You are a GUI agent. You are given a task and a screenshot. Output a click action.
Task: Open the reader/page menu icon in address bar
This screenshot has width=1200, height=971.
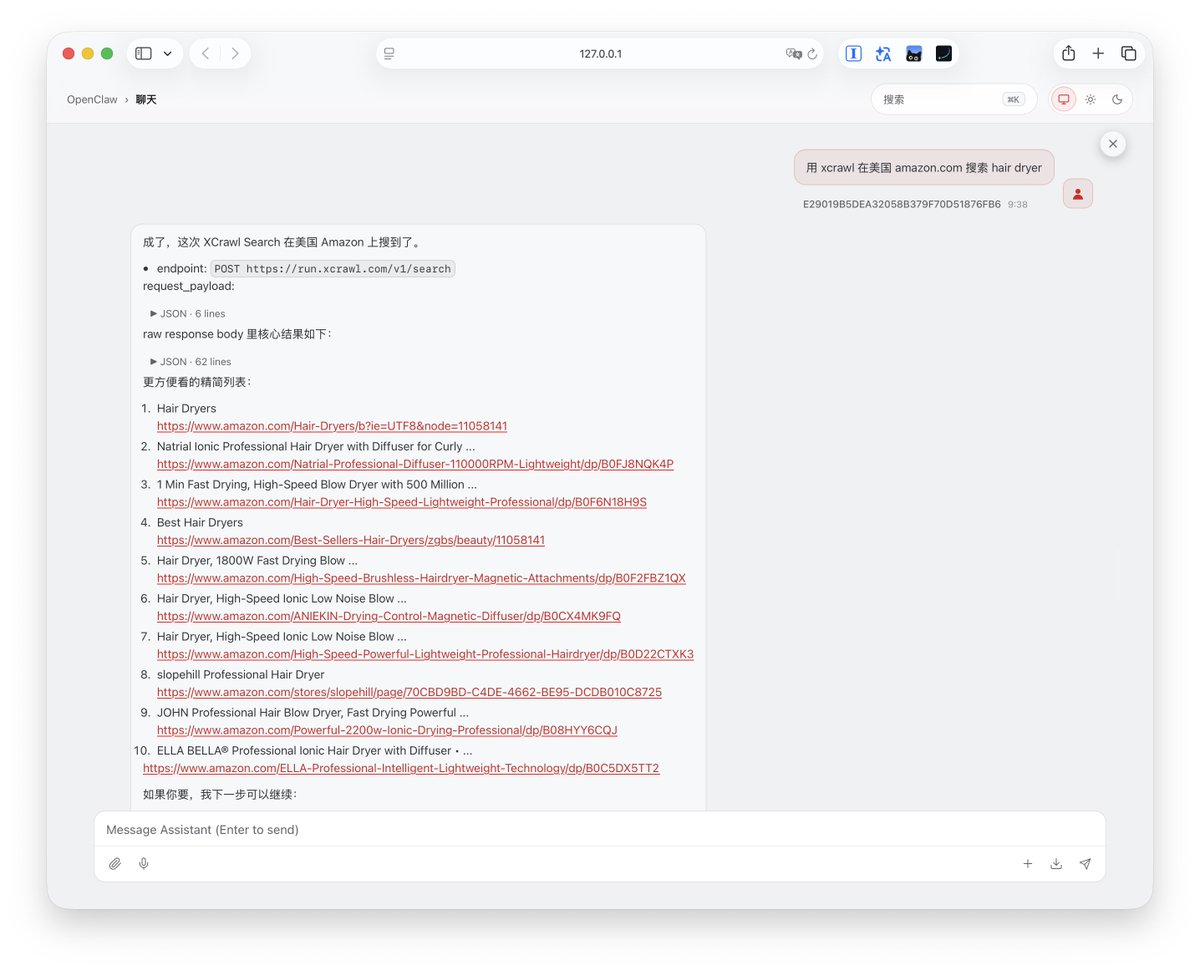coord(389,54)
